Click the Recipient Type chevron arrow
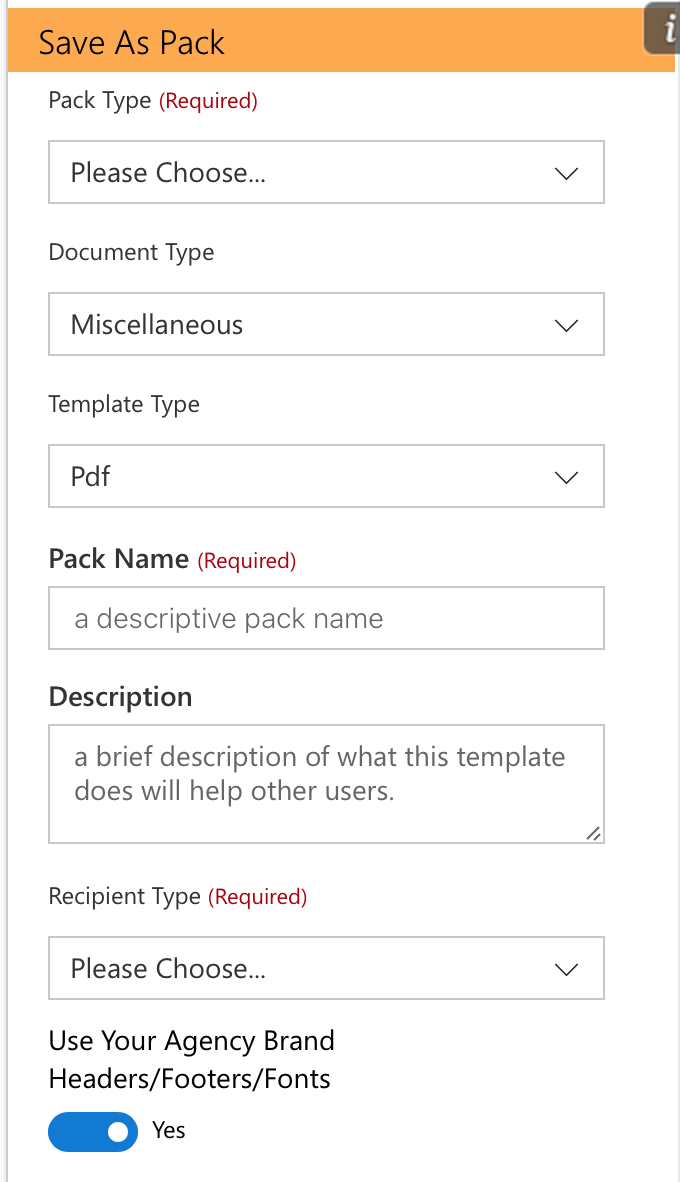 pyautogui.click(x=566, y=969)
